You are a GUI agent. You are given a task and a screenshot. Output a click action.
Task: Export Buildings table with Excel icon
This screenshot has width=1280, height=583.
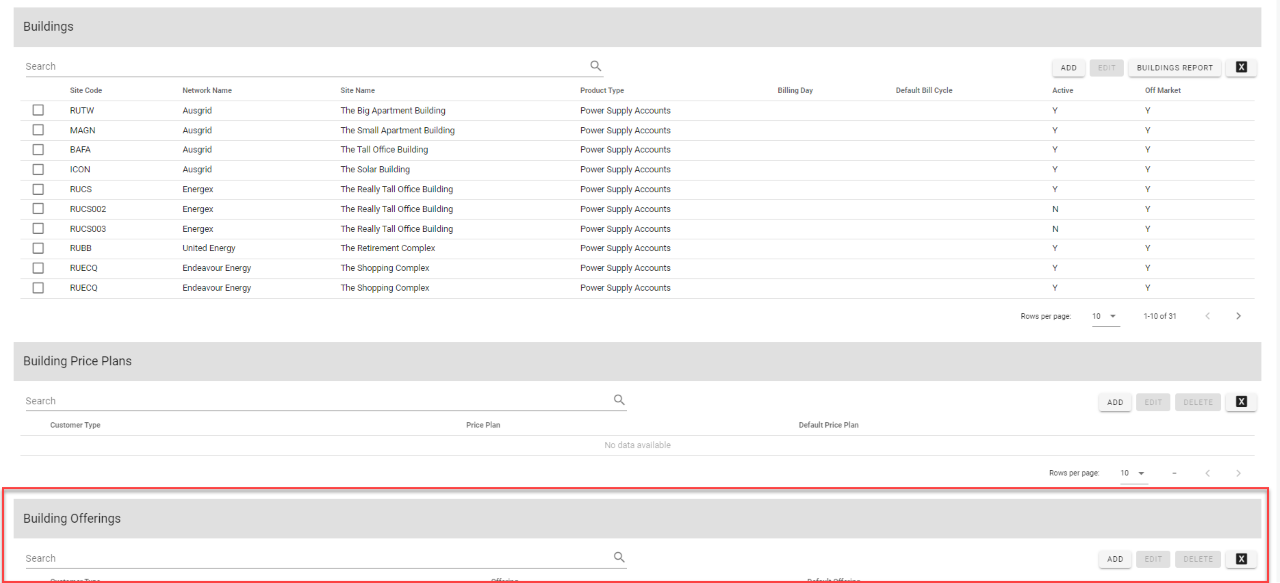1241,68
